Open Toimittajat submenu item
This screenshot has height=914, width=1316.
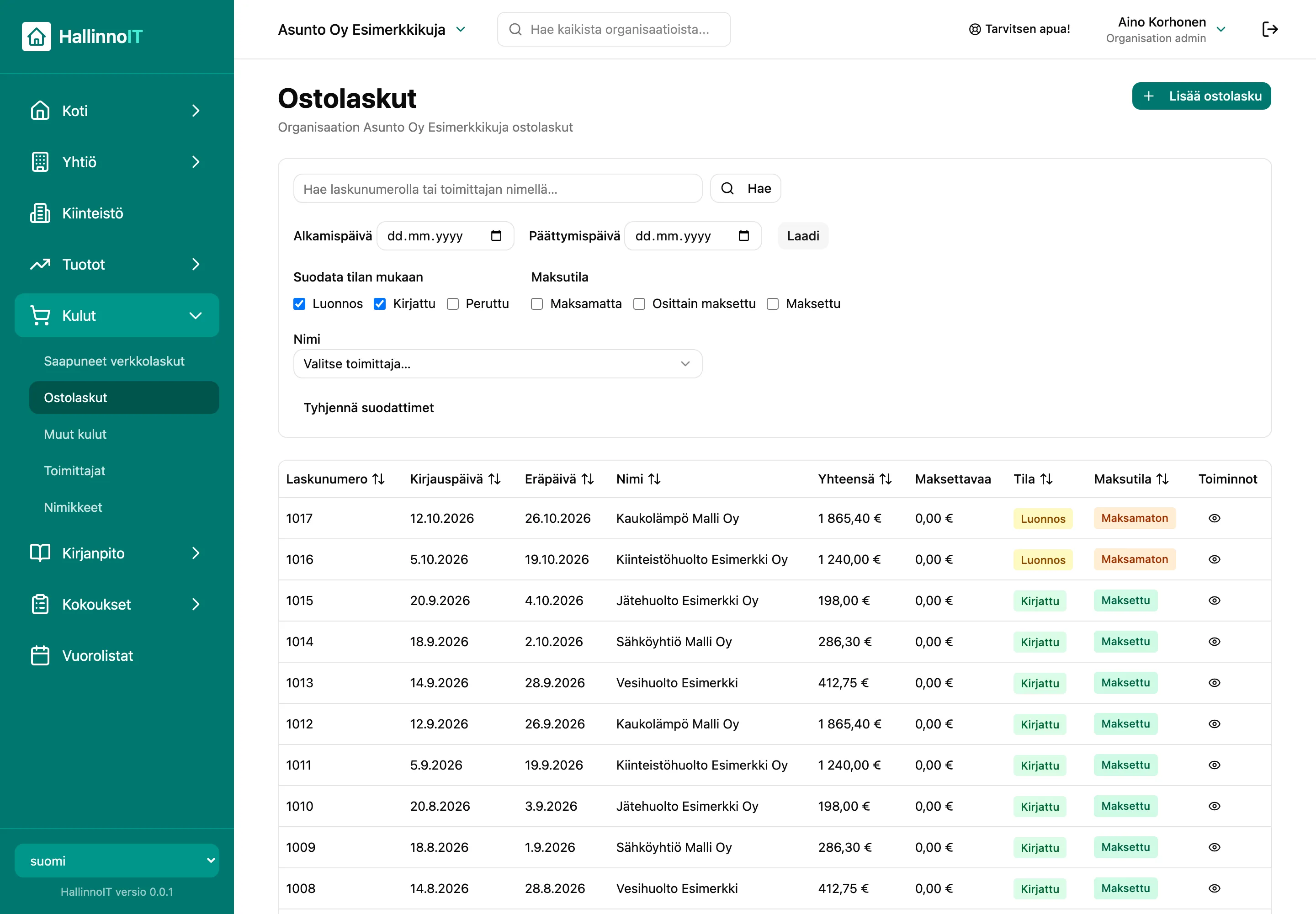coord(74,471)
